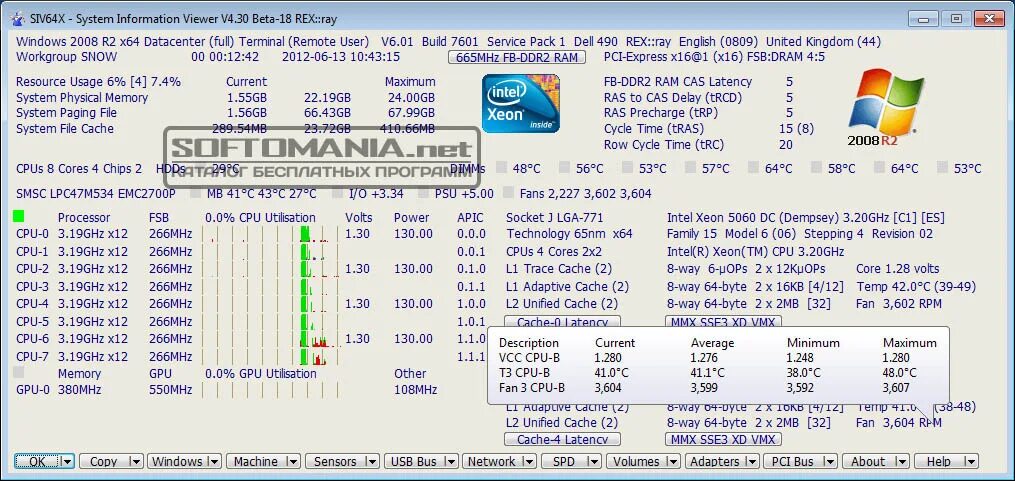Screen dimensions: 1015x481
Task: Open the Adapters button dropdown arrow
Action: (753, 462)
